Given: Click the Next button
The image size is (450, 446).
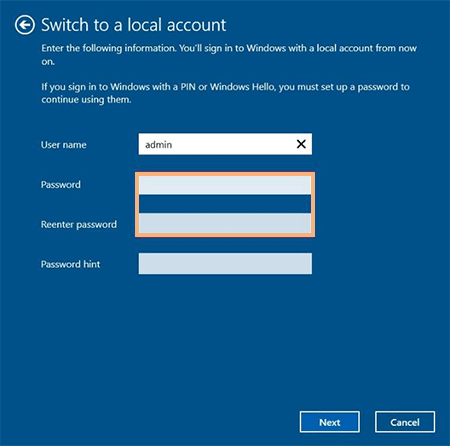Looking at the screenshot, I should pyautogui.click(x=329, y=422).
